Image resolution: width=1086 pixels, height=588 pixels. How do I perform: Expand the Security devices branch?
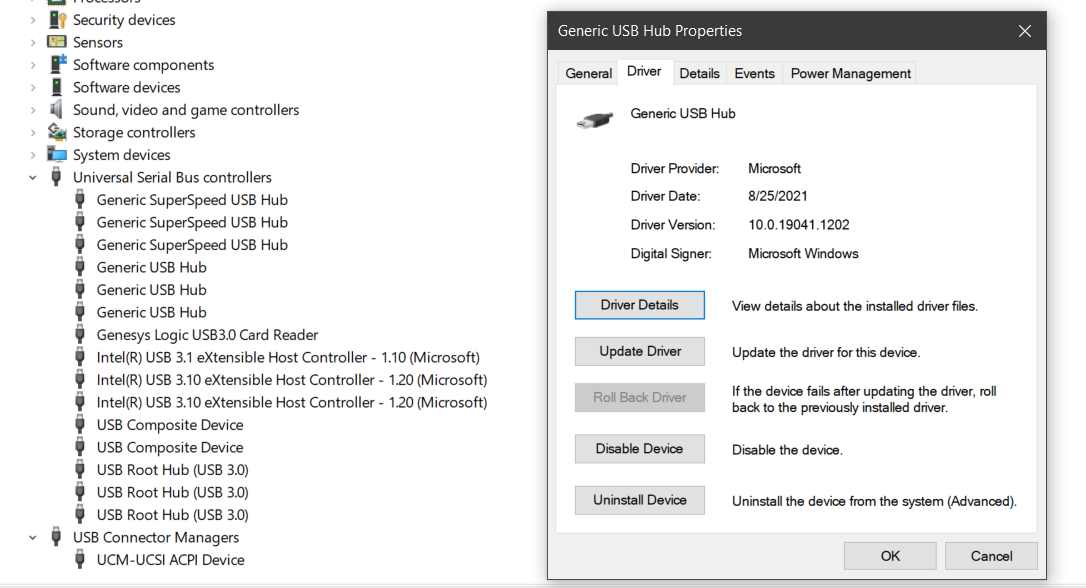[33, 19]
